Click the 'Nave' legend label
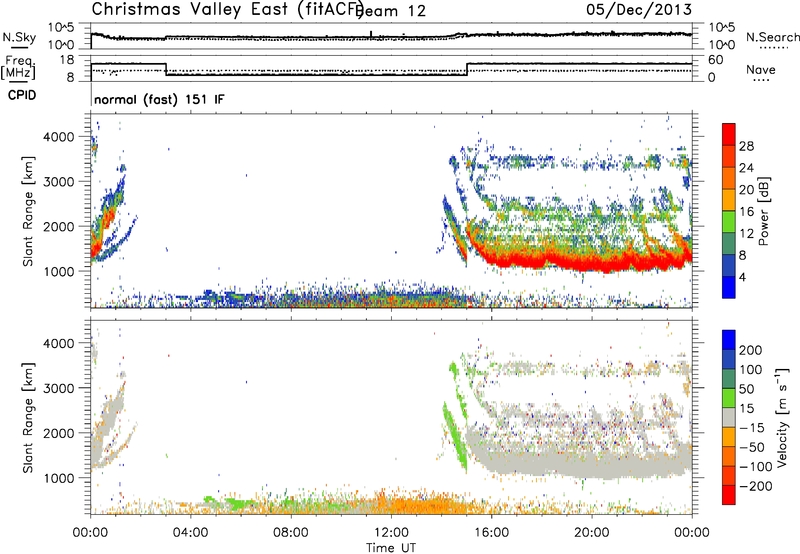 tap(761, 69)
